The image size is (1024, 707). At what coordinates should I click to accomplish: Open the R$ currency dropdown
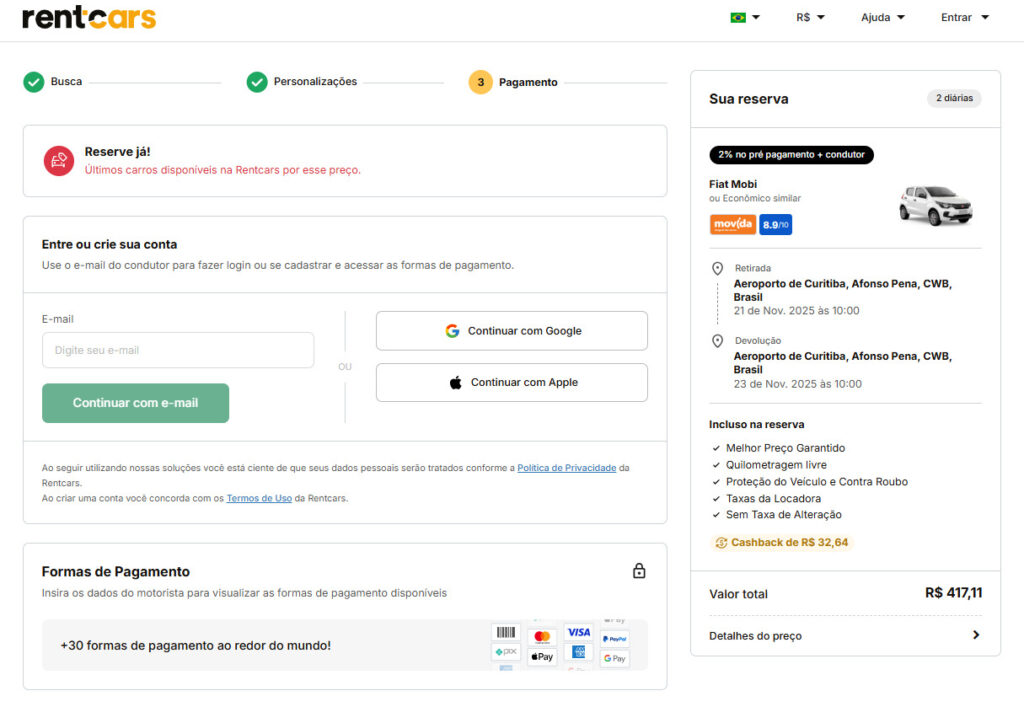point(810,17)
